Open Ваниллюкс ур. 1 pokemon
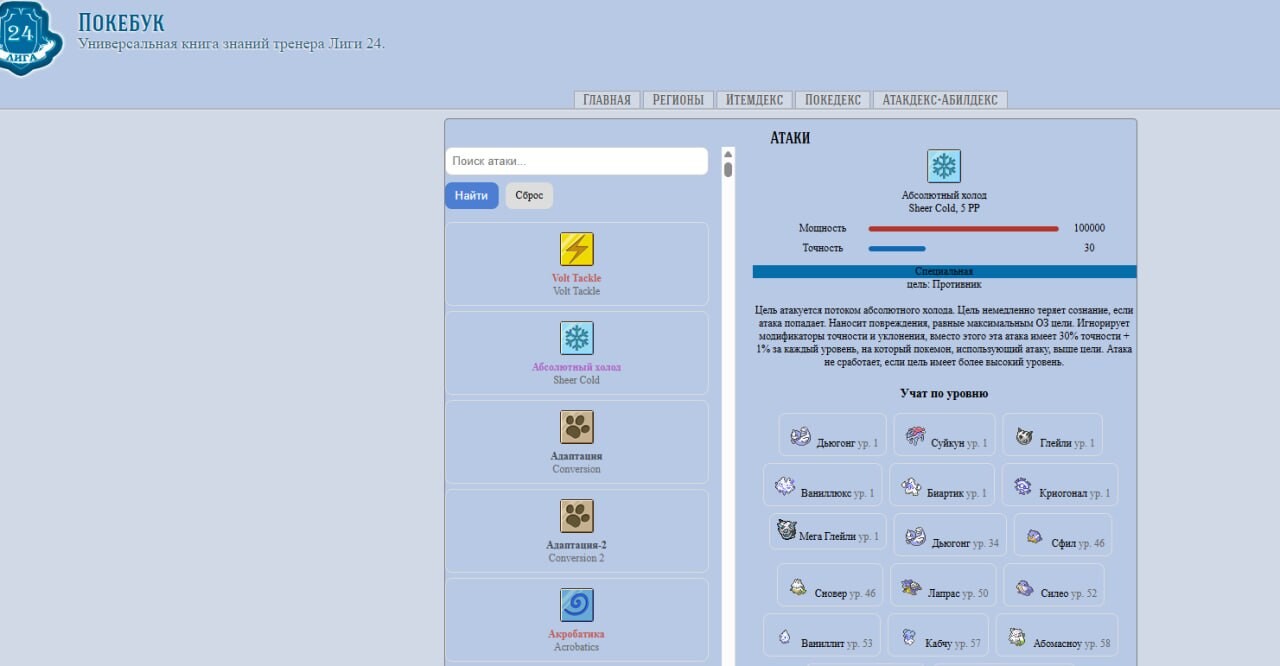1280x666 pixels. click(x=823, y=485)
